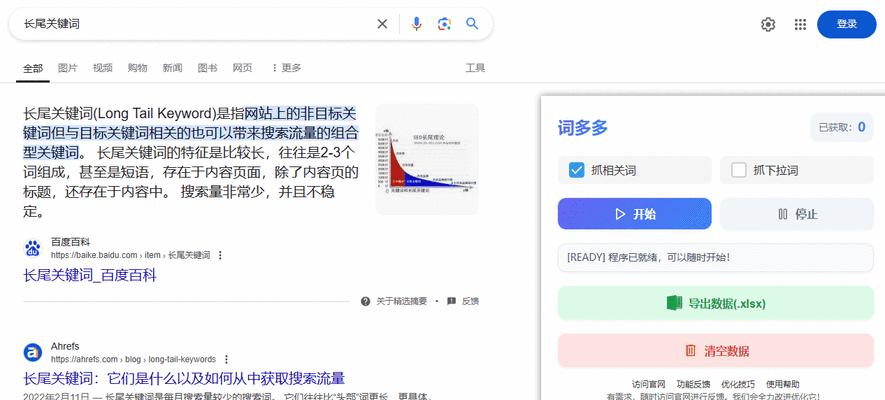The image size is (885, 400).
Task: Expand the 更多 search filters menu
Action: pos(286,68)
